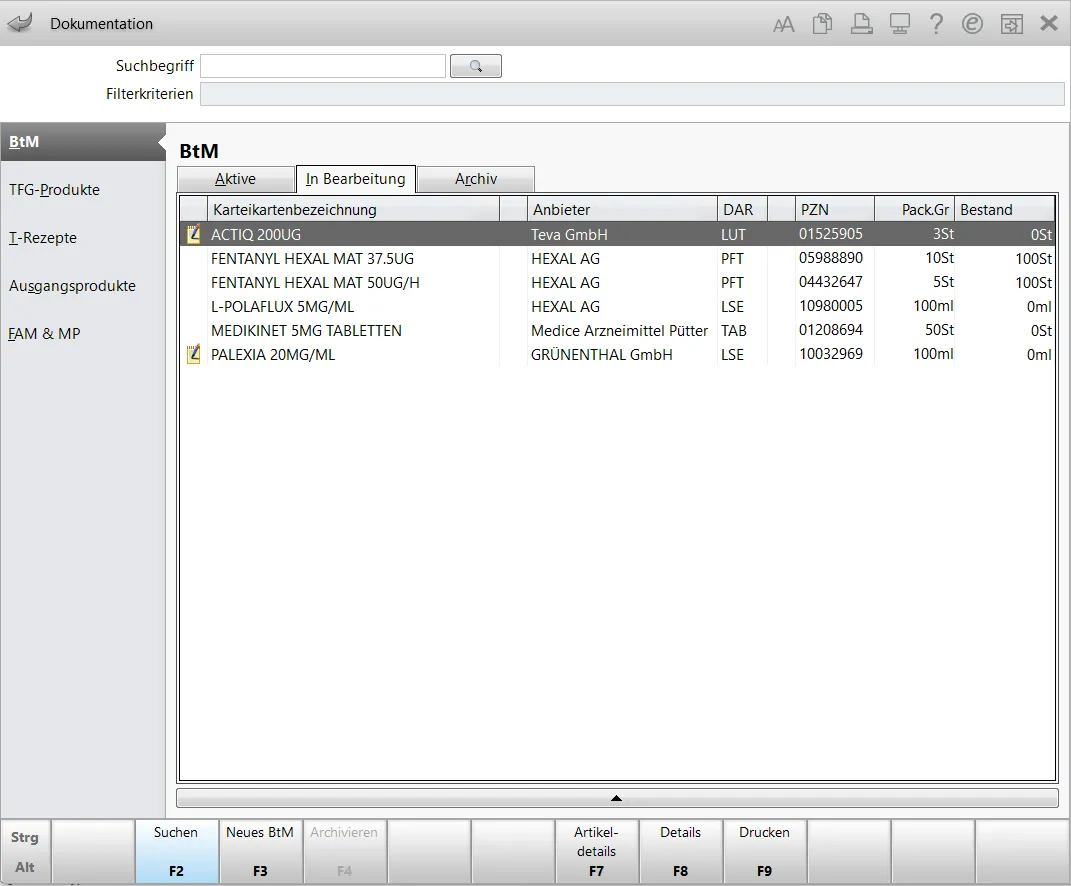Click the circled e icon
1071x886 pixels.
coord(972,24)
